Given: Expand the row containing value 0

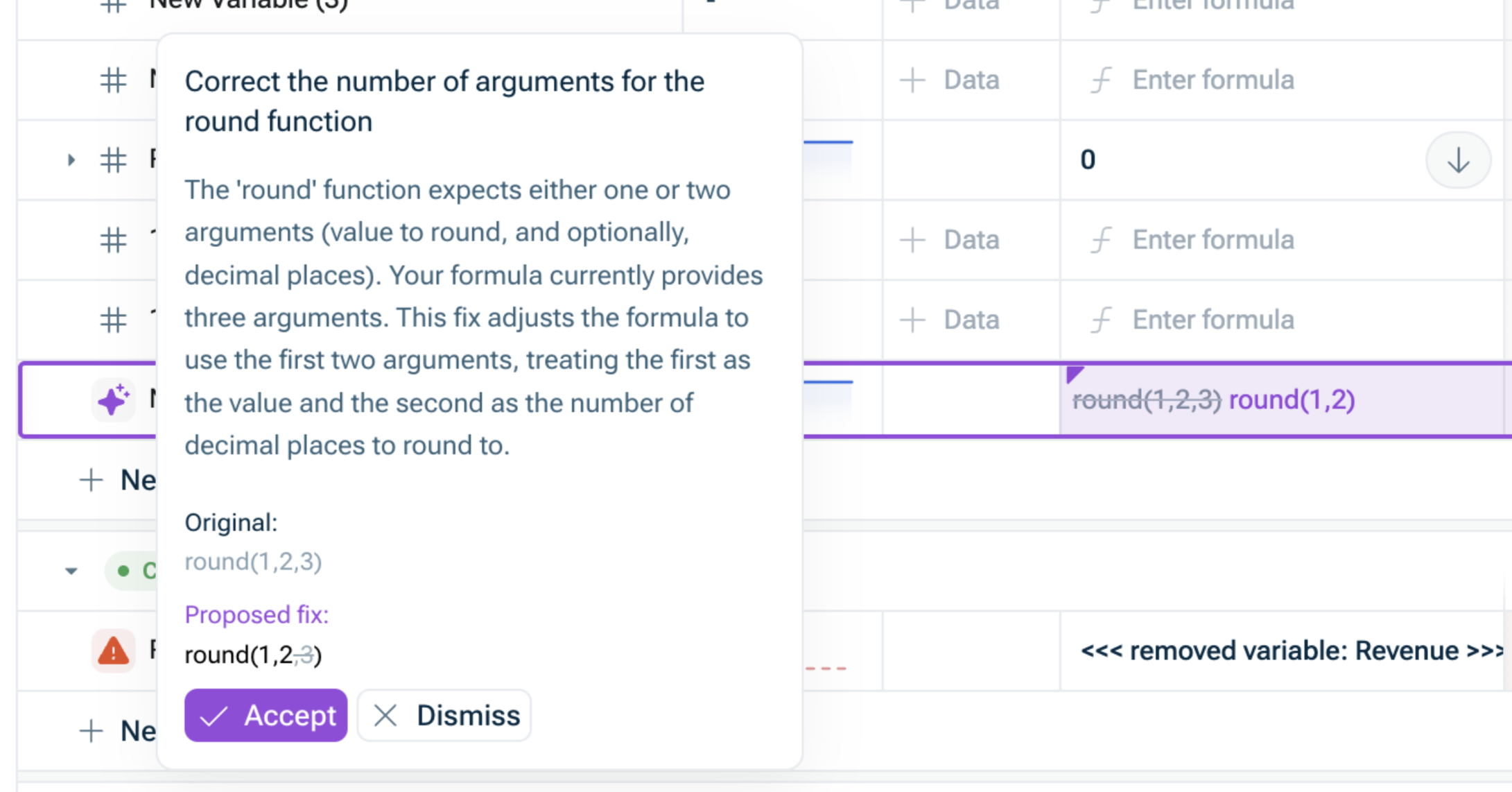Looking at the screenshot, I should [71, 161].
